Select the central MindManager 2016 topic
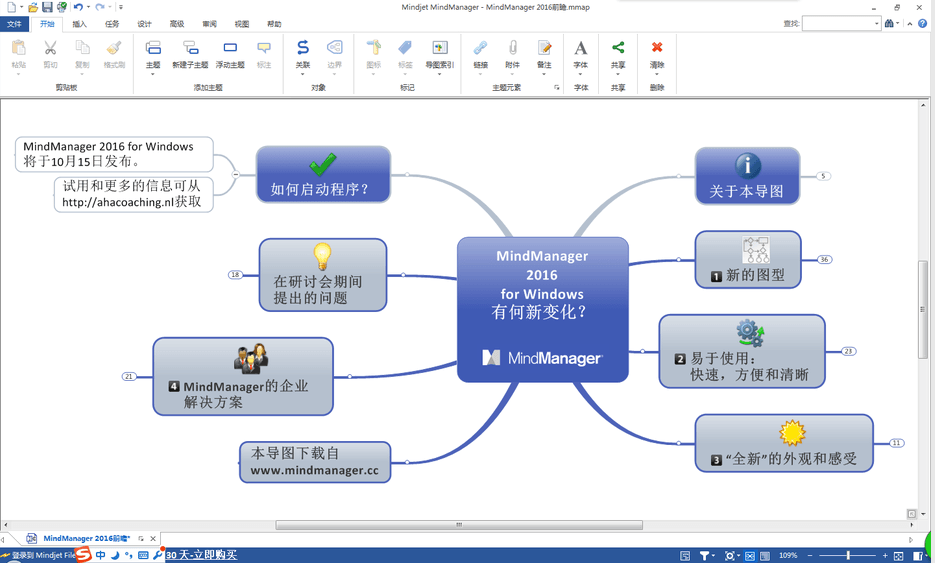 coord(543,310)
